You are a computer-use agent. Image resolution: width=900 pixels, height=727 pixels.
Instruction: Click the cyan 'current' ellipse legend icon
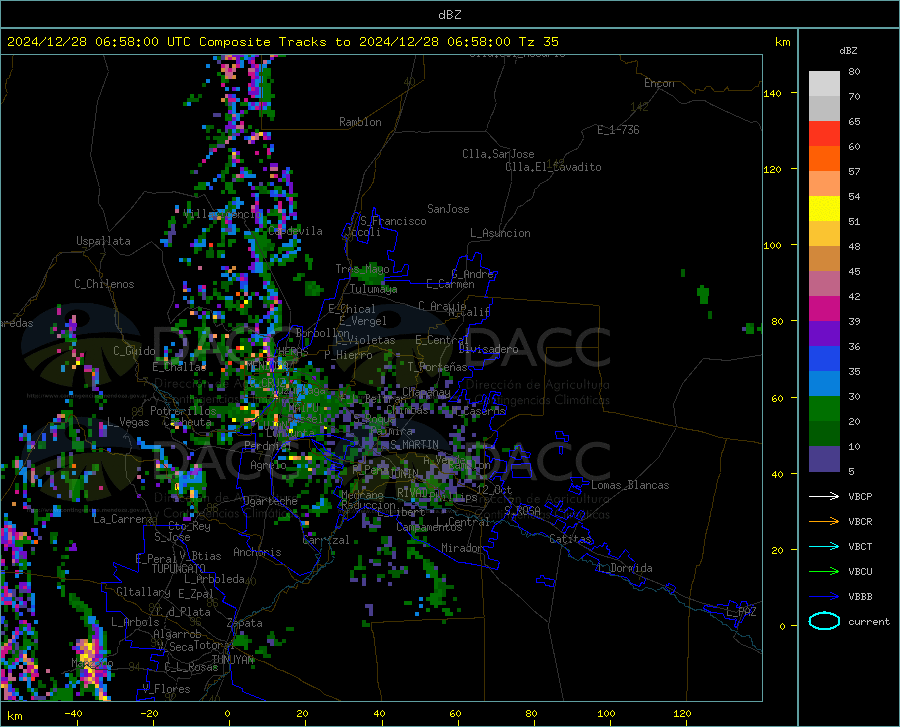pyautogui.click(x=824, y=621)
